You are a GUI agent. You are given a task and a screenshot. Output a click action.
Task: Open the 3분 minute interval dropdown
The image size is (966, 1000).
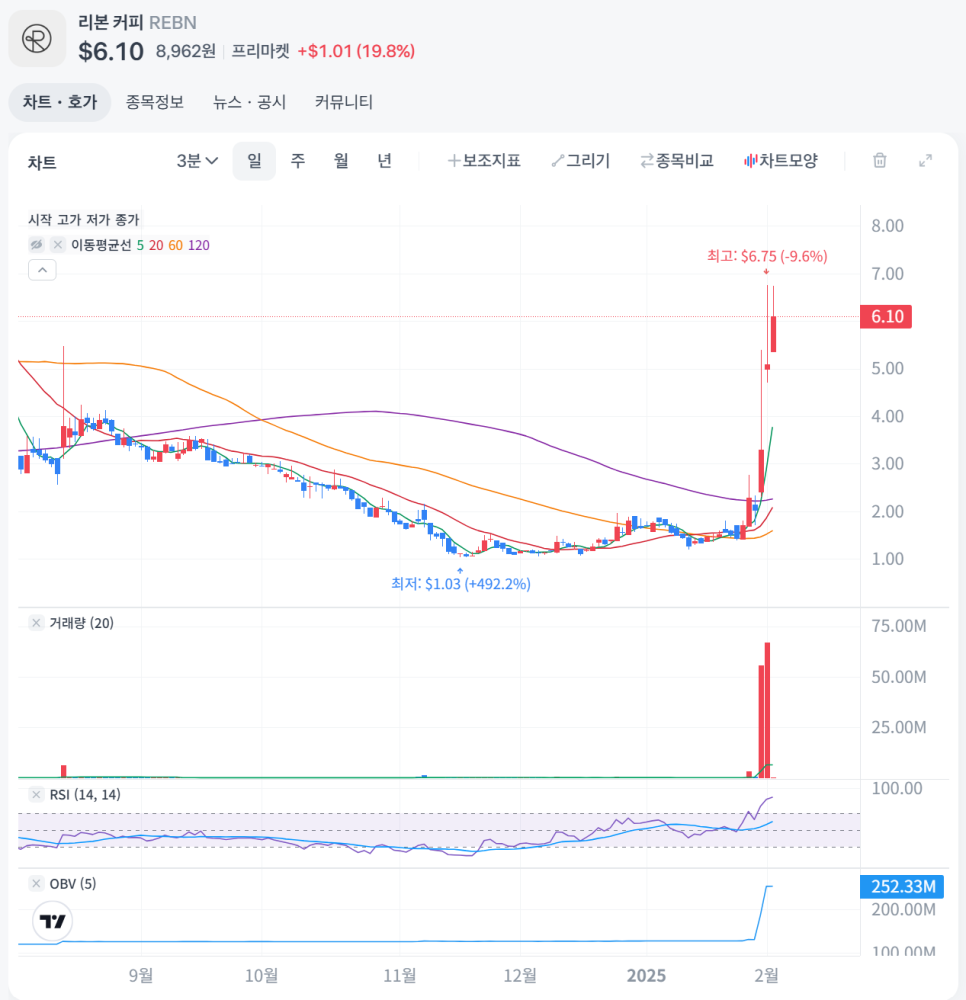(197, 161)
